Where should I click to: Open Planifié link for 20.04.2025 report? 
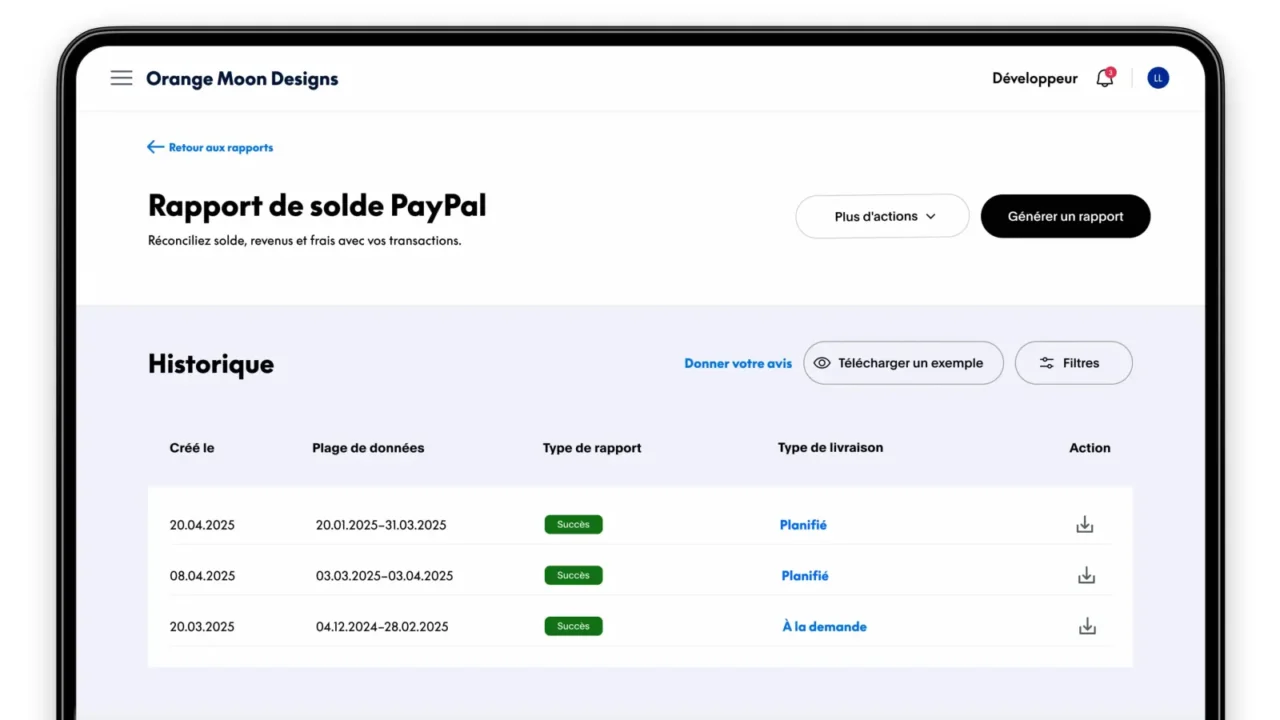point(803,525)
